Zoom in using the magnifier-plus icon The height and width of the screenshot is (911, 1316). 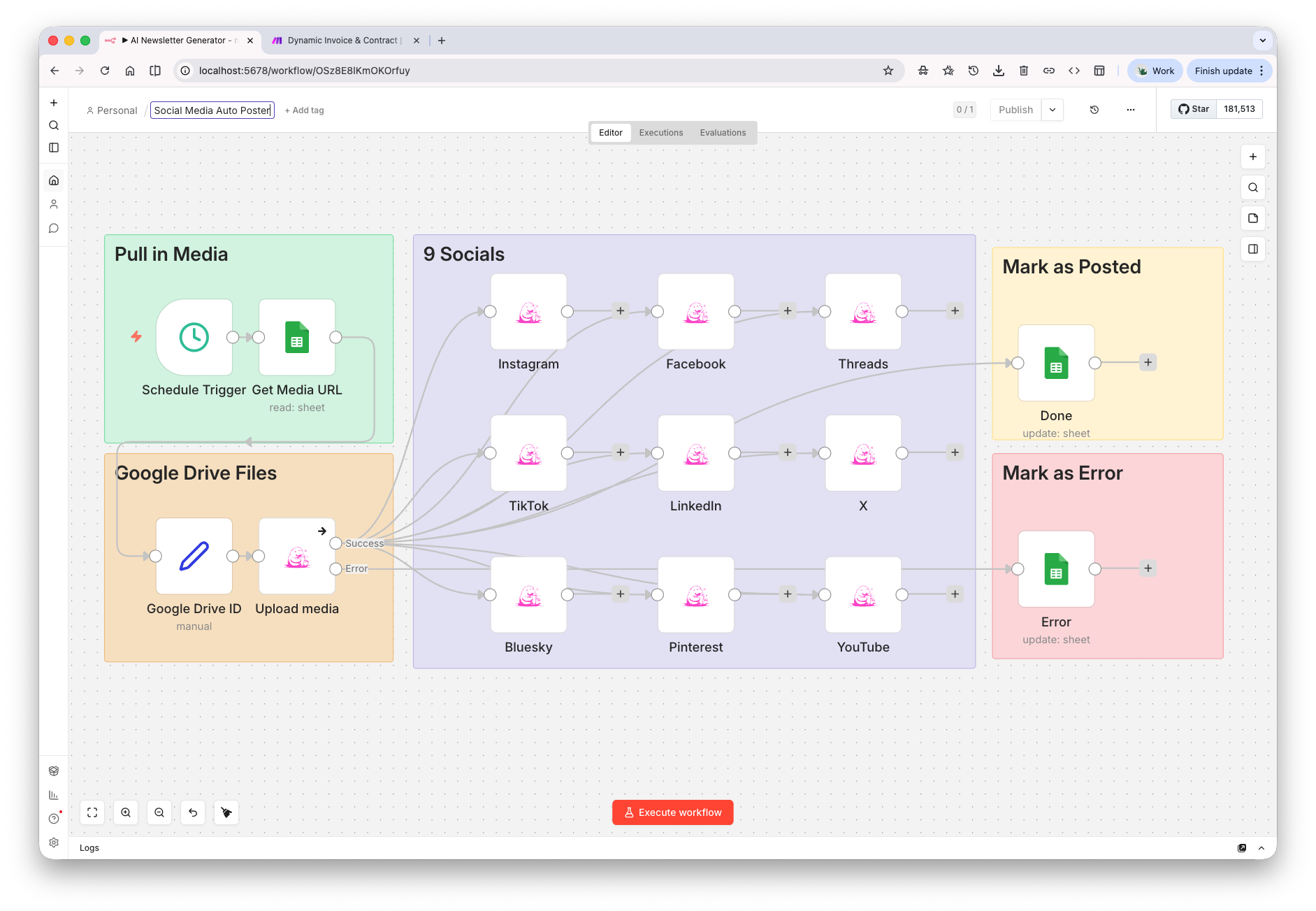click(126, 812)
